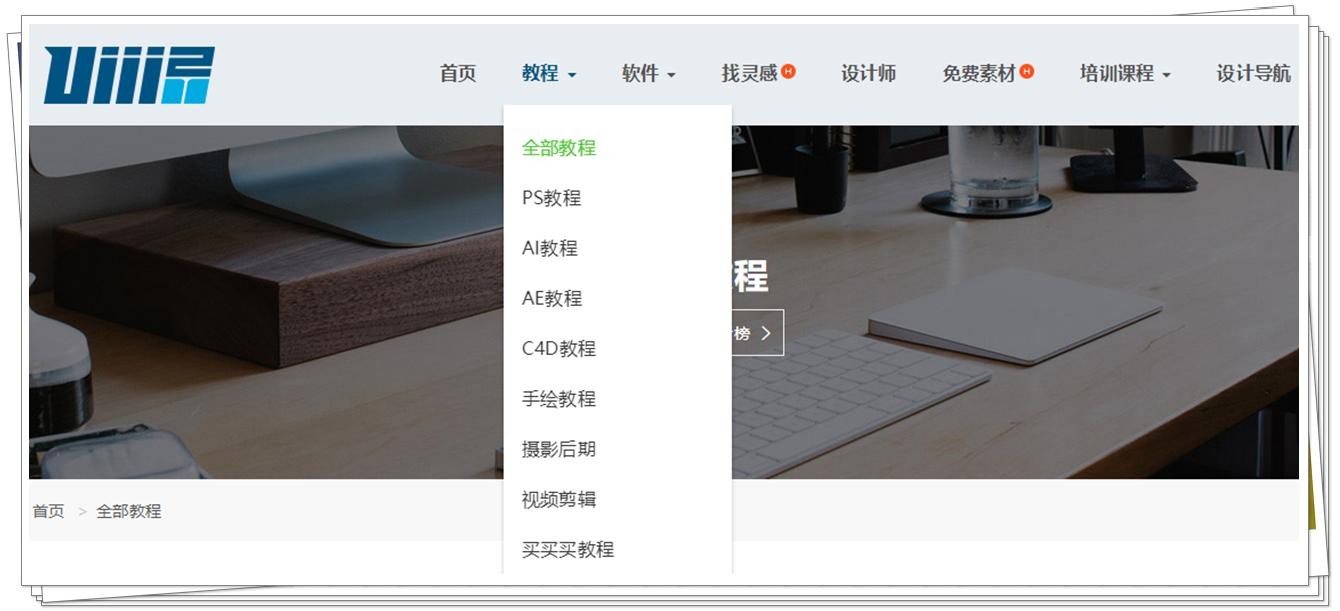Open the 培训课程 dropdown menu
Image resolution: width=1340 pixels, height=611 pixels.
point(1124,74)
